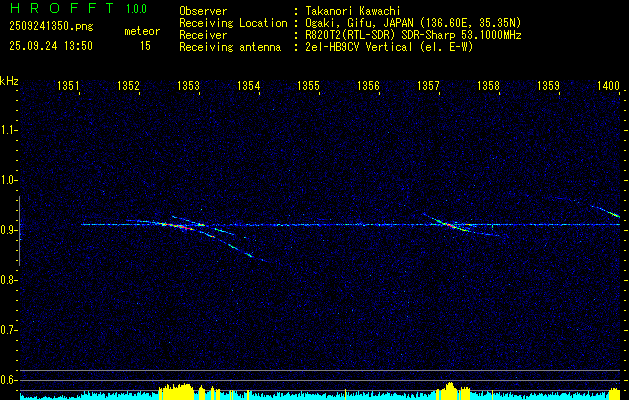The height and width of the screenshot is (400, 629).
Task: Click the 0.6 frequency axis label
Action: point(7,380)
